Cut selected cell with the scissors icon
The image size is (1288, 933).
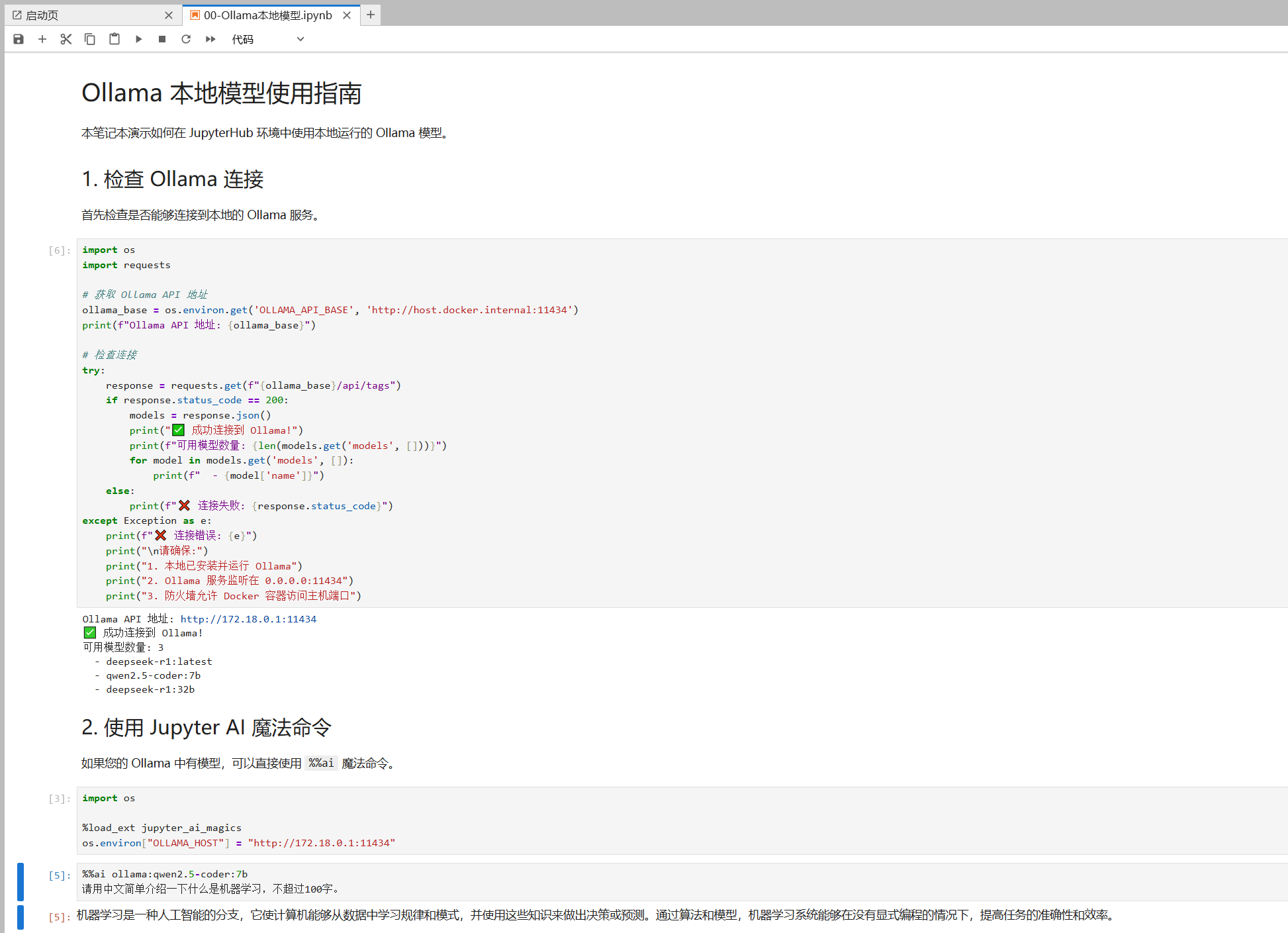[x=66, y=39]
